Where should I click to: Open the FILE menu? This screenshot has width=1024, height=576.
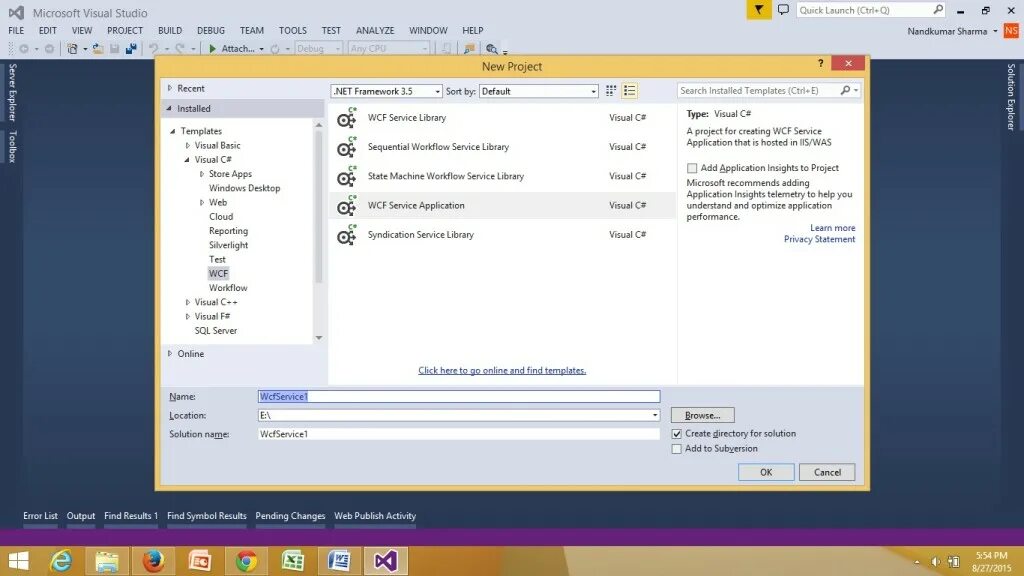tap(16, 31)
